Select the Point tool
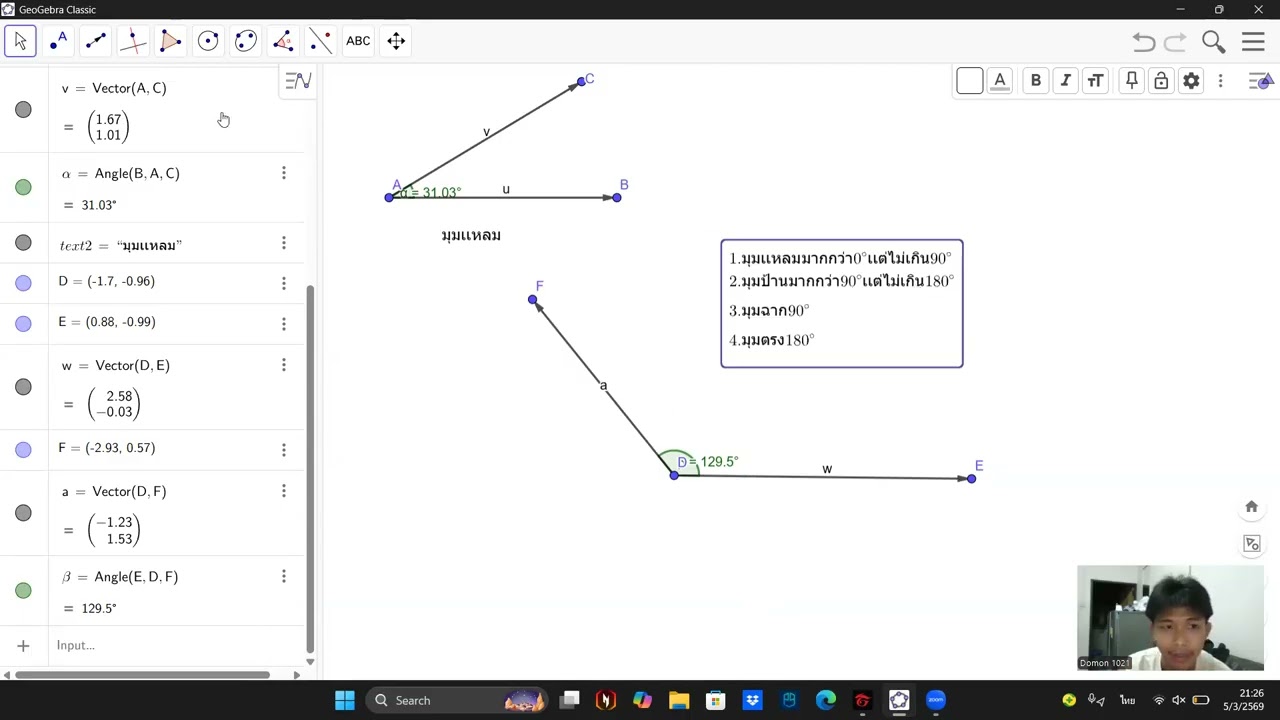Screen dimensions: 1280x720 tap(58, 41)
